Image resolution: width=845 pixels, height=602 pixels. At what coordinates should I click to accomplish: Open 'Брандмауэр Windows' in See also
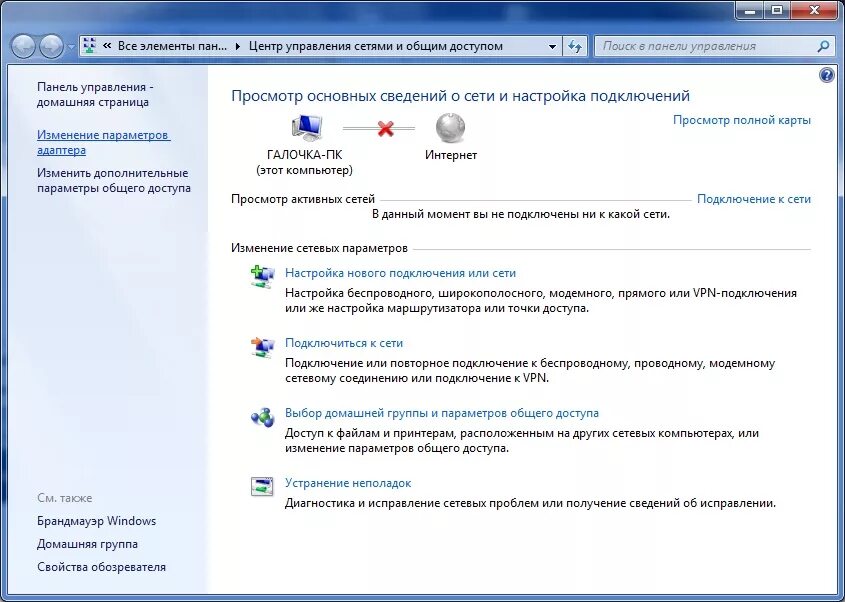tap(96, 521)
